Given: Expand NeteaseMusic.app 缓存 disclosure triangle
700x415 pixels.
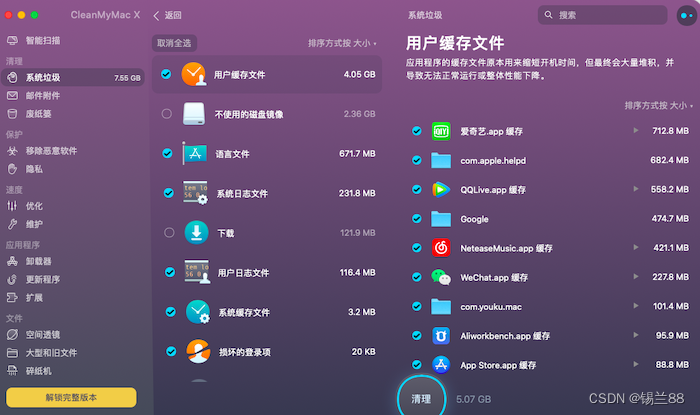Looking at the screenshot, I should pyautogui.click(x=636, y=247).
